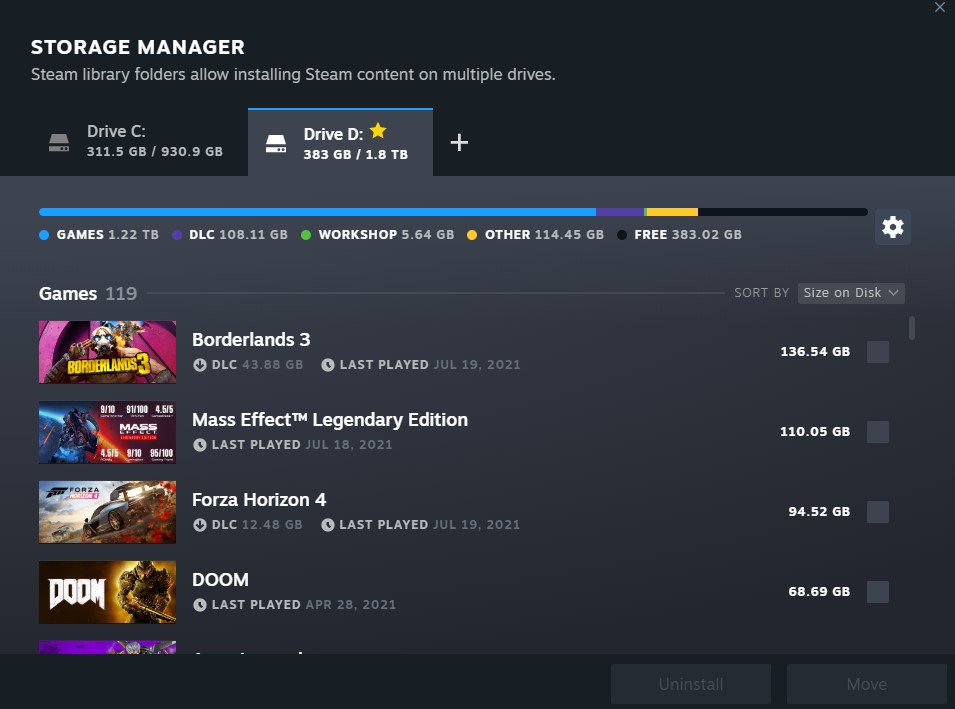Switch to the Drive C: tab
The width and height of the screenshot is (955, 709).
[139, 143]
